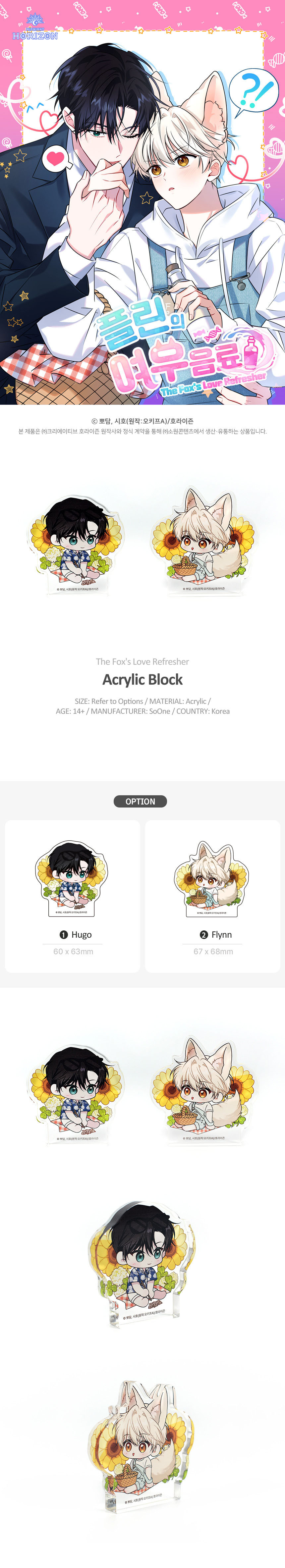Choose the Hugo option label
Screen dimensions: 285x1568
pos(82,934)
